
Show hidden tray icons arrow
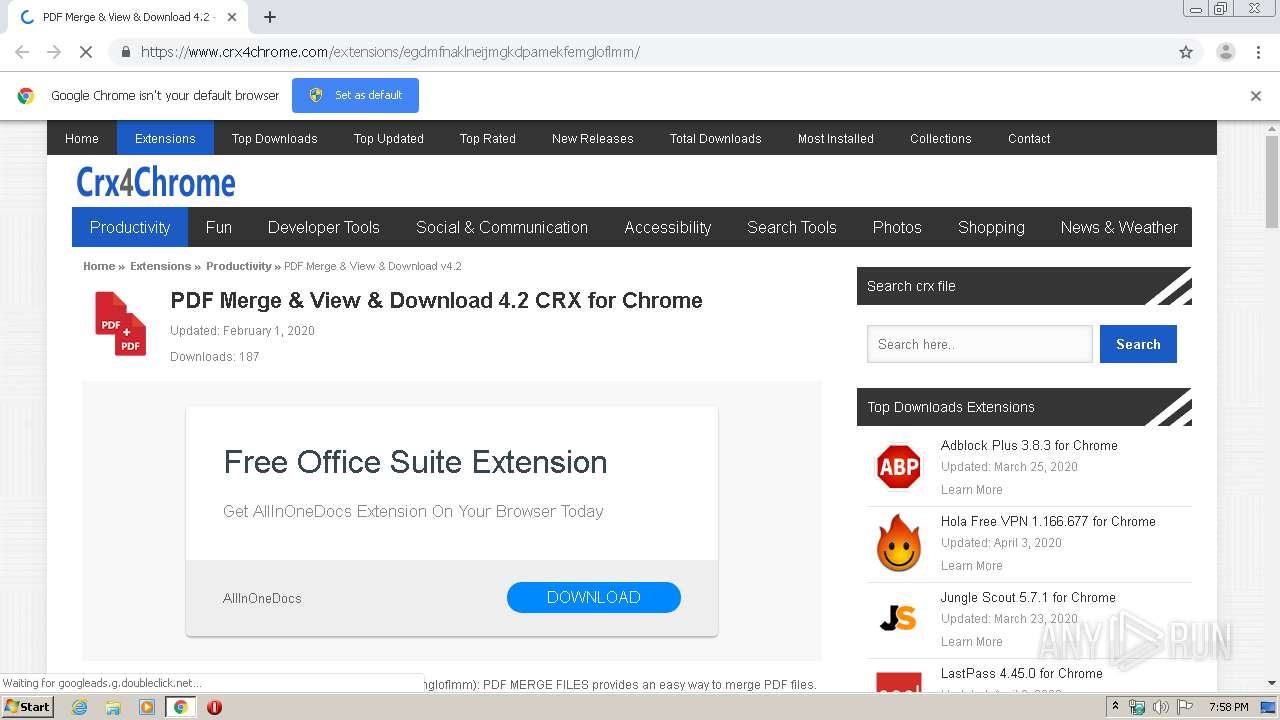click(1115, 707)
